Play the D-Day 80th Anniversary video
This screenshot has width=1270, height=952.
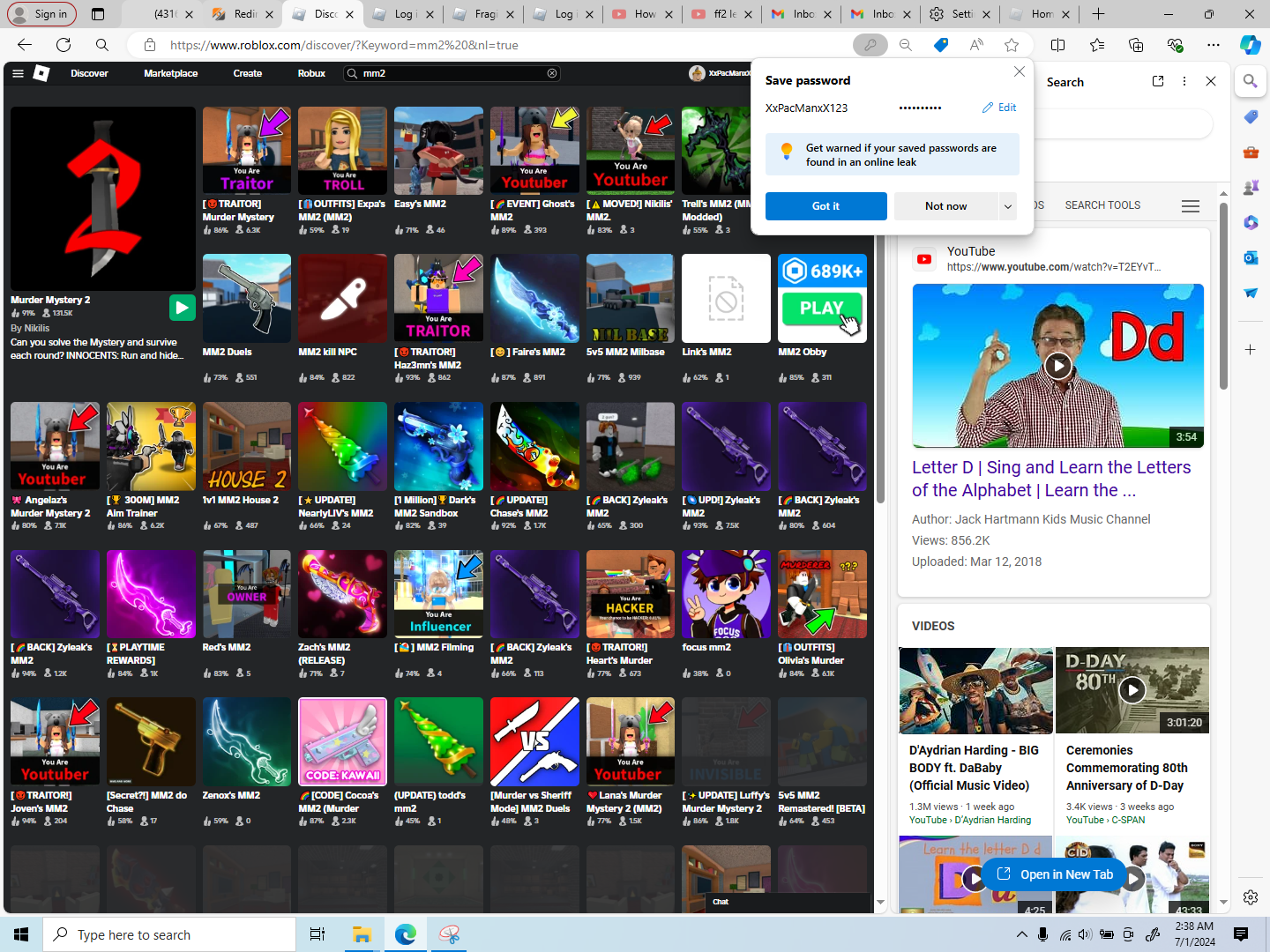click(x=1132, y=690)
